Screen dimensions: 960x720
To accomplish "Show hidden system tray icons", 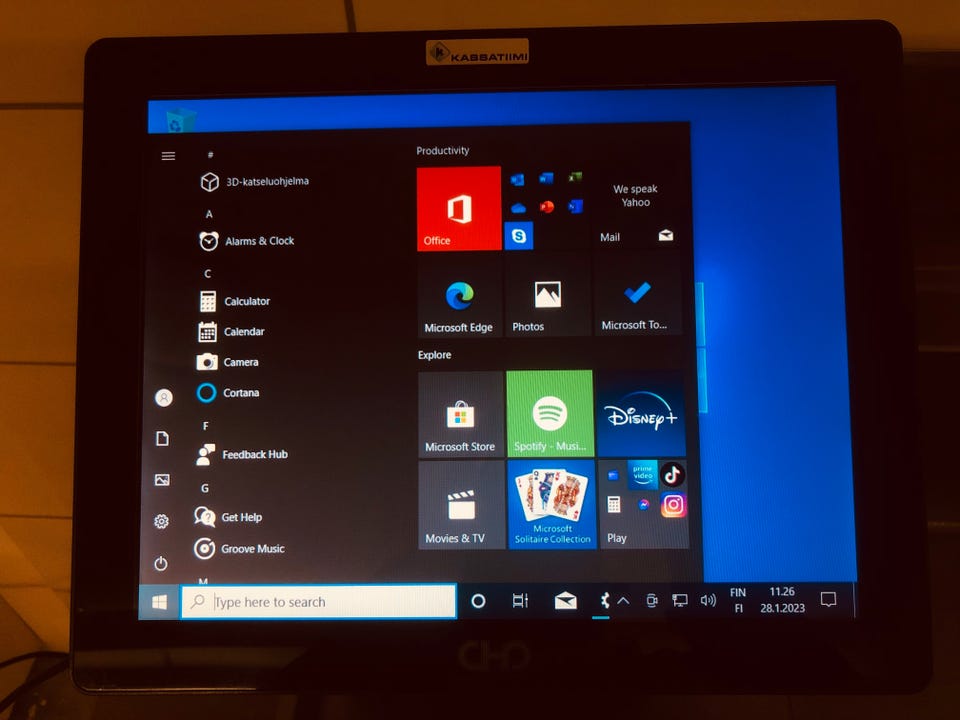I will 623,601.
